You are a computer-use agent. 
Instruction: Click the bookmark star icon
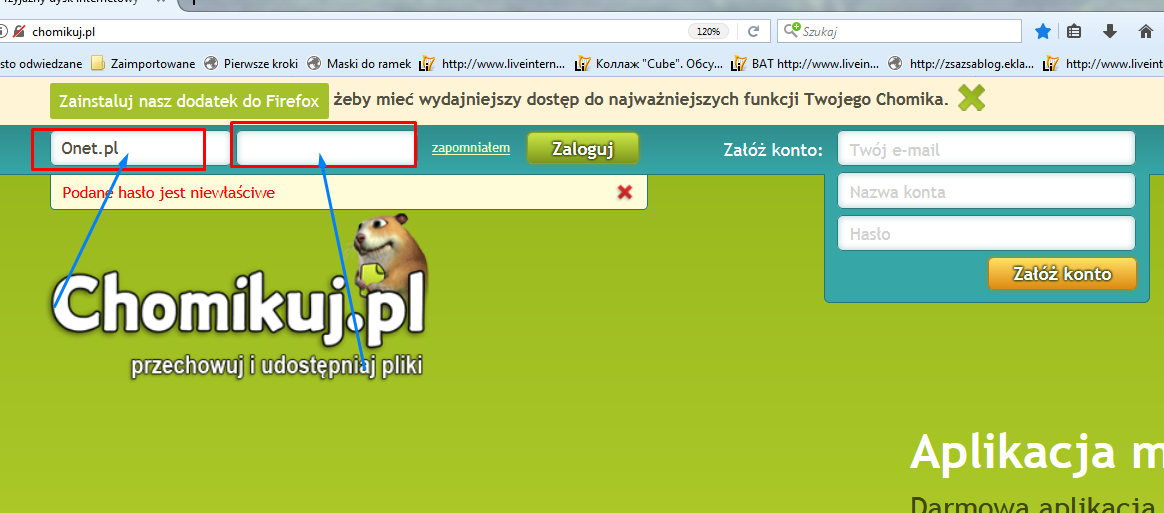point(1043,31)
